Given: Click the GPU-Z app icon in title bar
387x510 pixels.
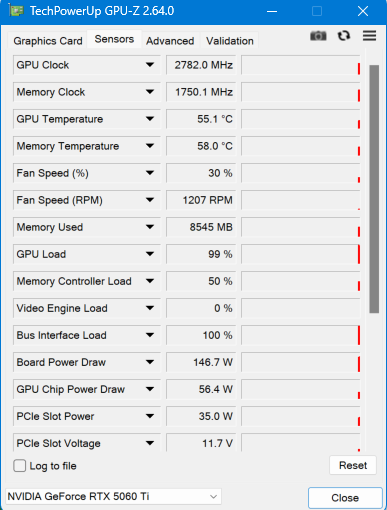Looking at the screenshot, I should pyautogui.click(x=16, y=11).
